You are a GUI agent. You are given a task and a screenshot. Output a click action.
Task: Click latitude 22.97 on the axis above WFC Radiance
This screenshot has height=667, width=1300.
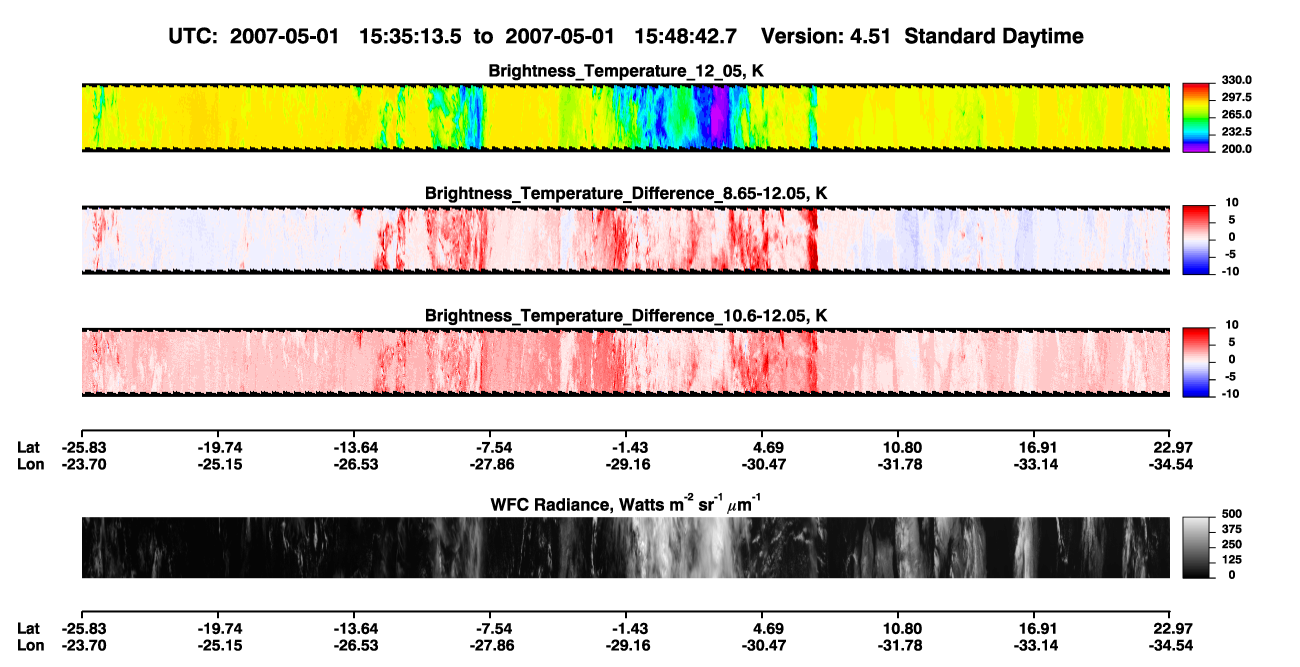click(1171, 448)
